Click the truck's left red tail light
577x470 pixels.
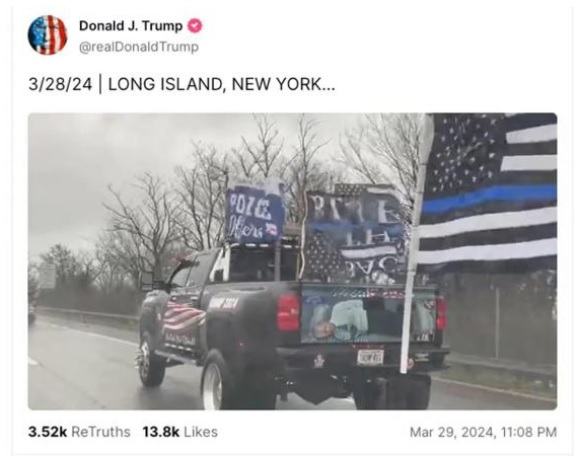[288, 312]
